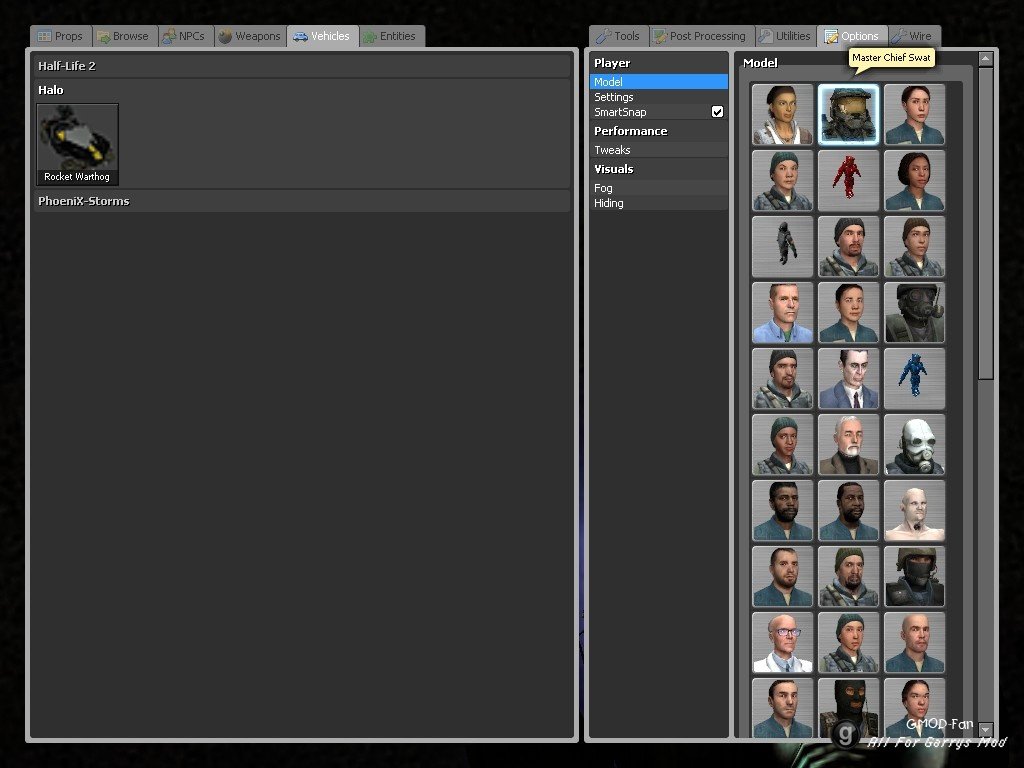This screenshot has height=768, width=1024.
Task: Pick the white gas mask model
Action: (914, 444)
